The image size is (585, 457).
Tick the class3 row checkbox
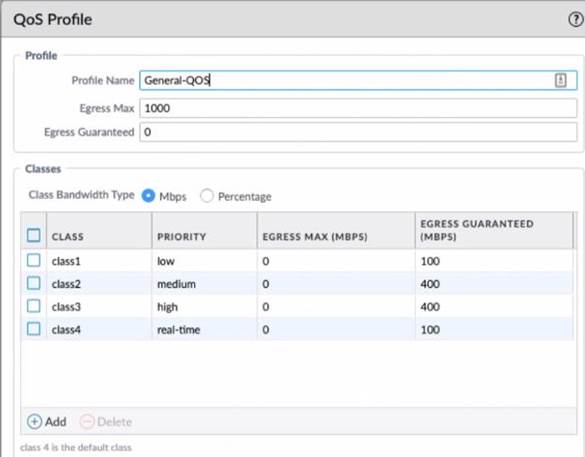coord(34,306)
